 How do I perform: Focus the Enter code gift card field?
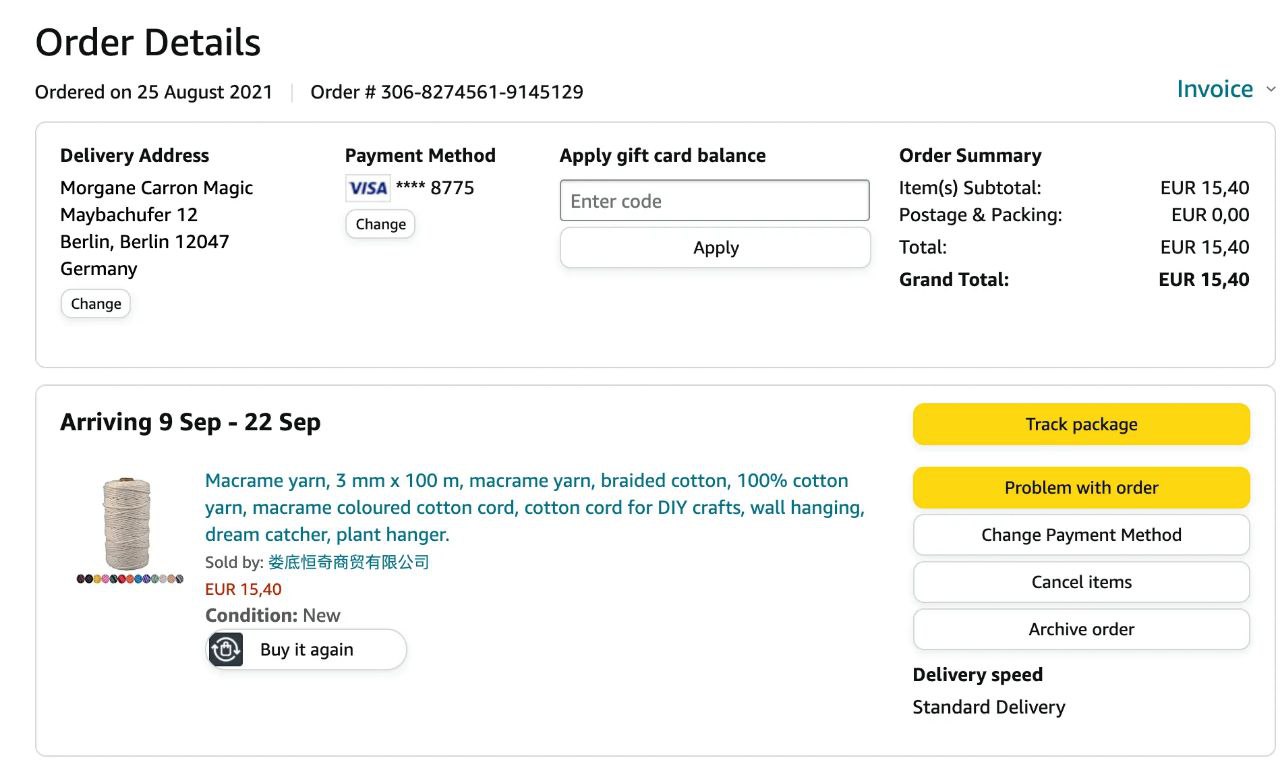714,201
